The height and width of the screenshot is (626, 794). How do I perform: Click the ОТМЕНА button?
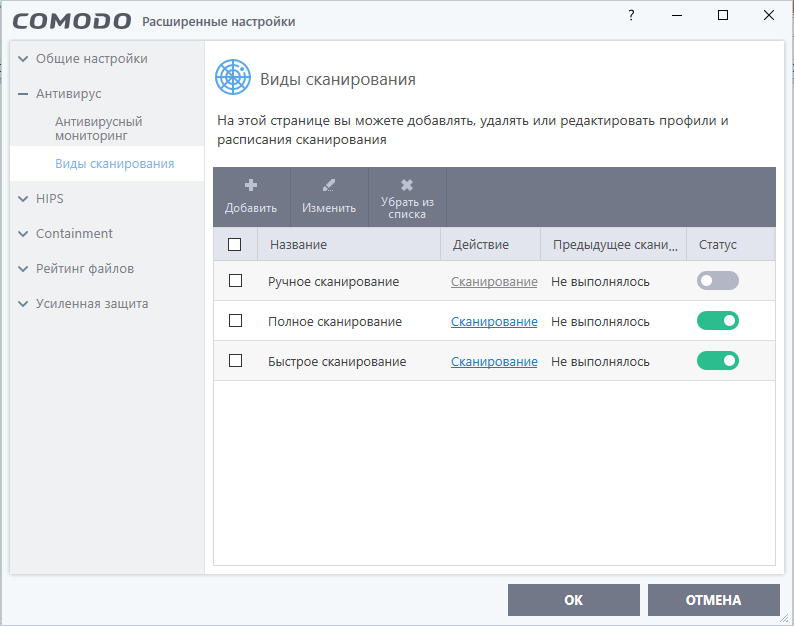point(713,600)
